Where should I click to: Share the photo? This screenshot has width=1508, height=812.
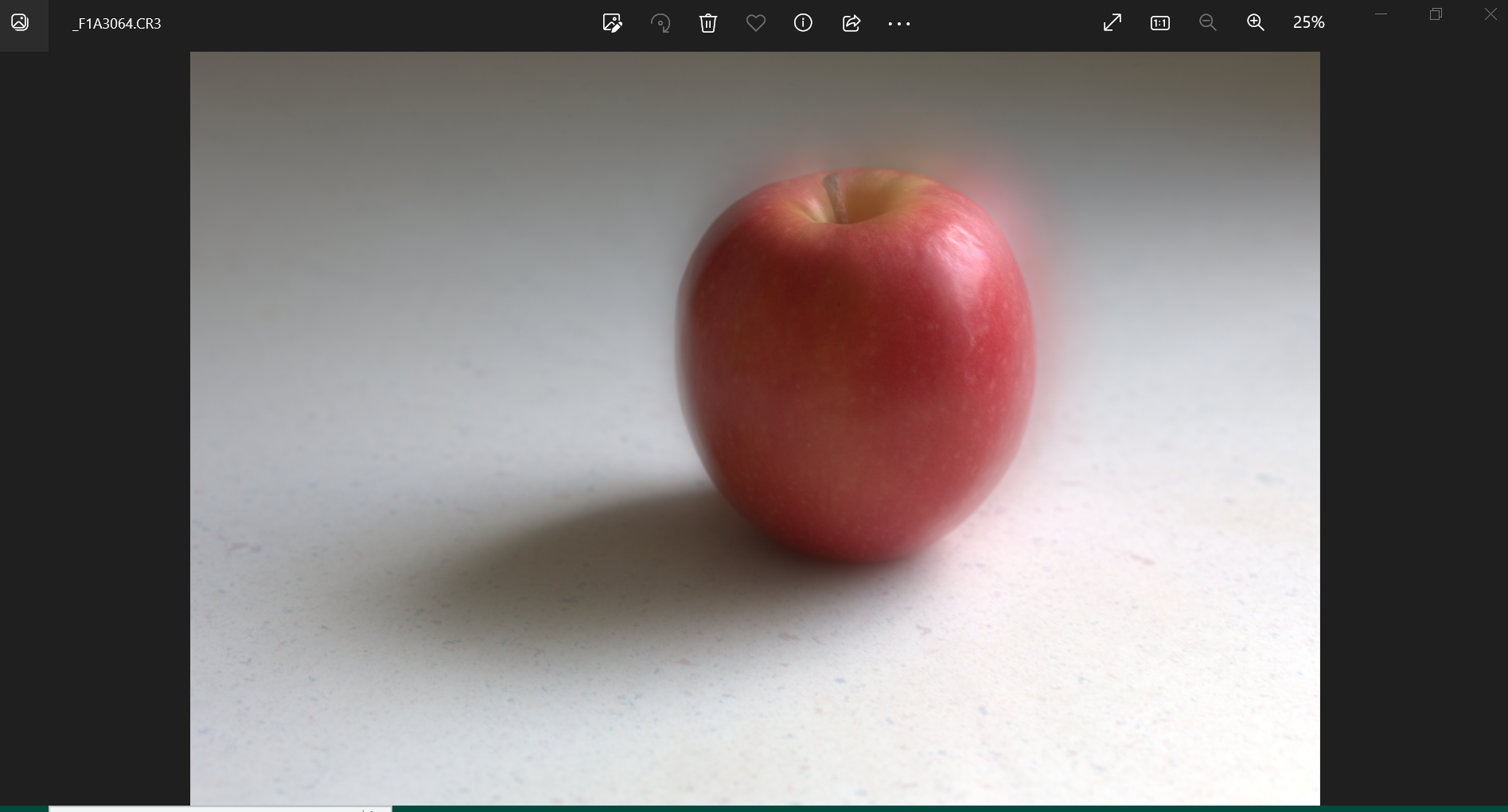[851, 23]
